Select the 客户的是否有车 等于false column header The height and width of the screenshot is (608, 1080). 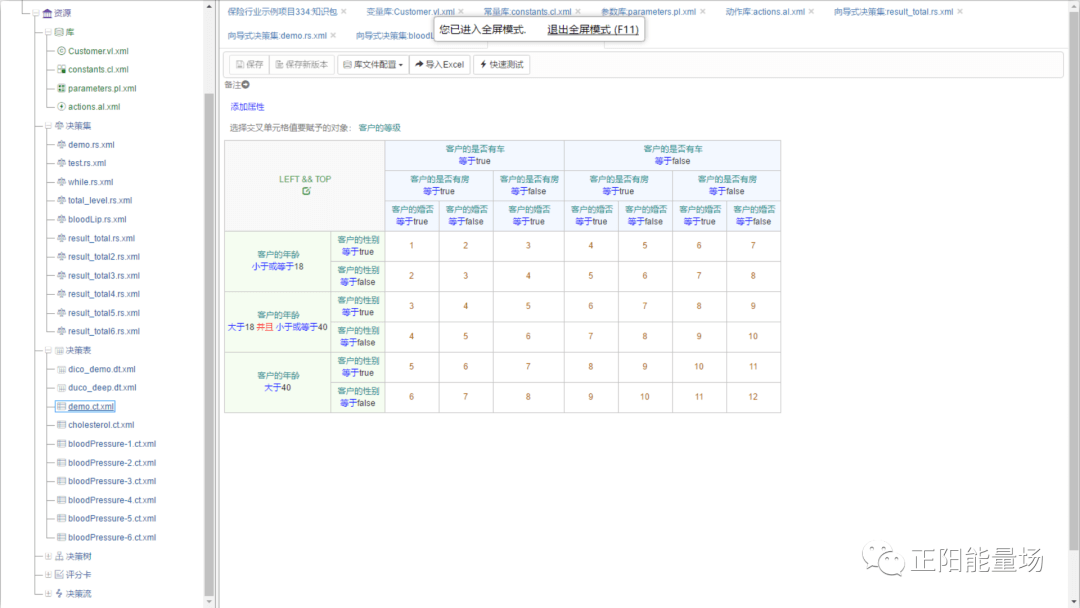click(x=672, y=155)
